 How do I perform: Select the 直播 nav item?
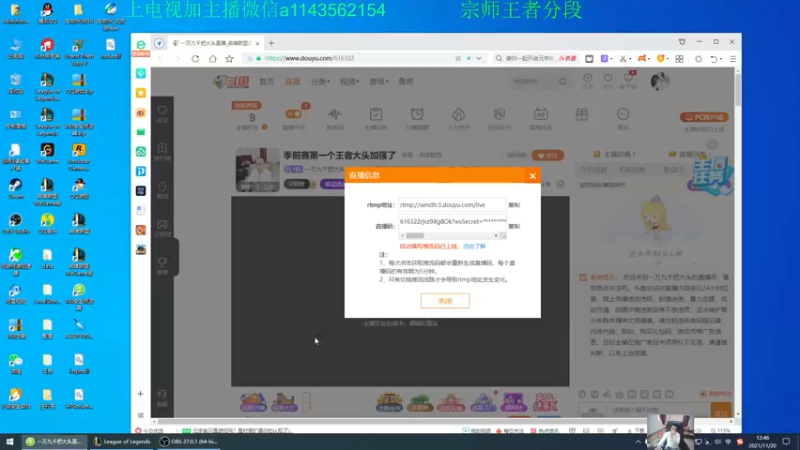[x=292, y=82]
